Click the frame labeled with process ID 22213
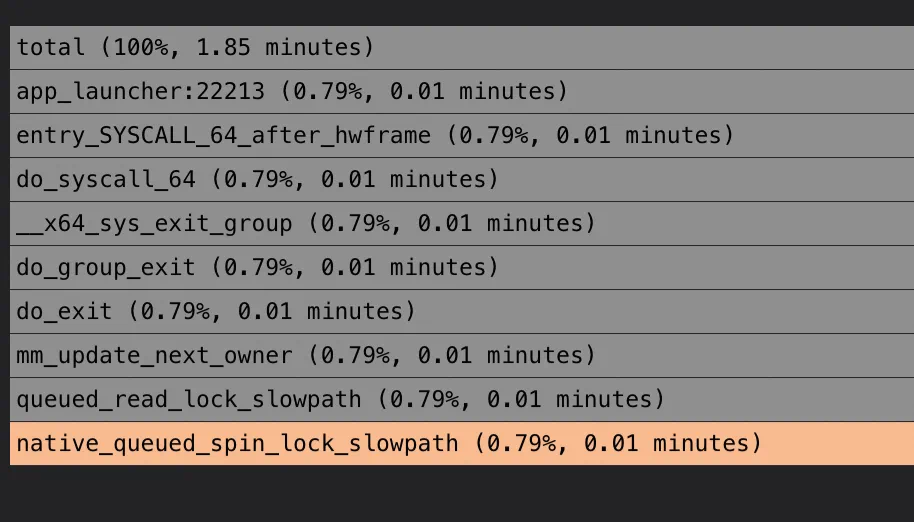 click(x=462, y=91)
